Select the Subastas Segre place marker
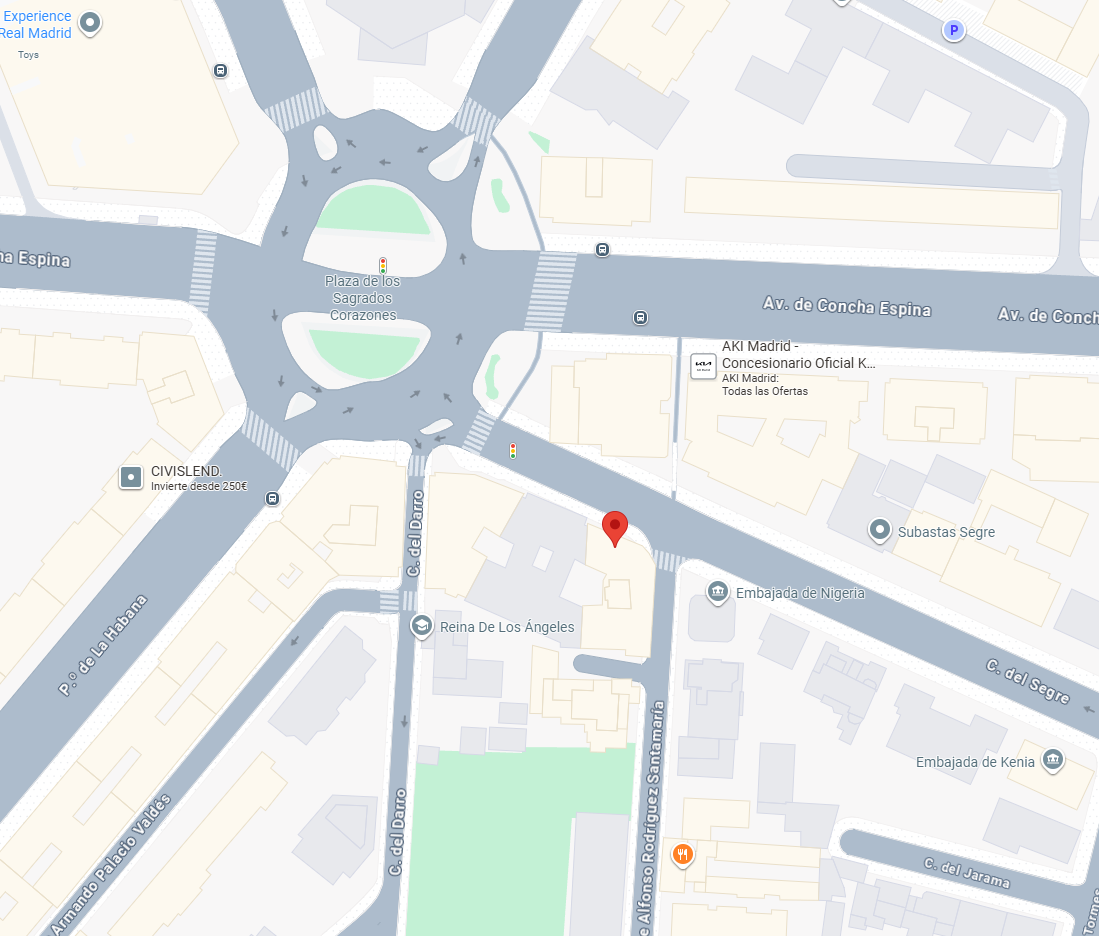 click(880, 530)
